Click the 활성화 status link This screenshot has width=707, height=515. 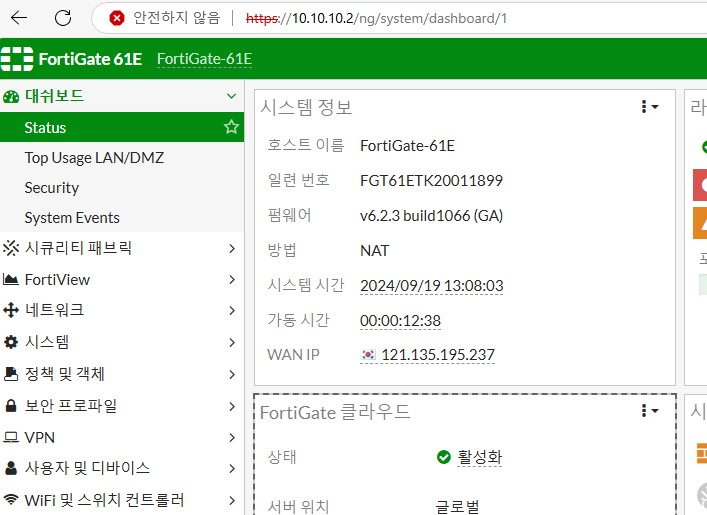[x=479, y=457]
